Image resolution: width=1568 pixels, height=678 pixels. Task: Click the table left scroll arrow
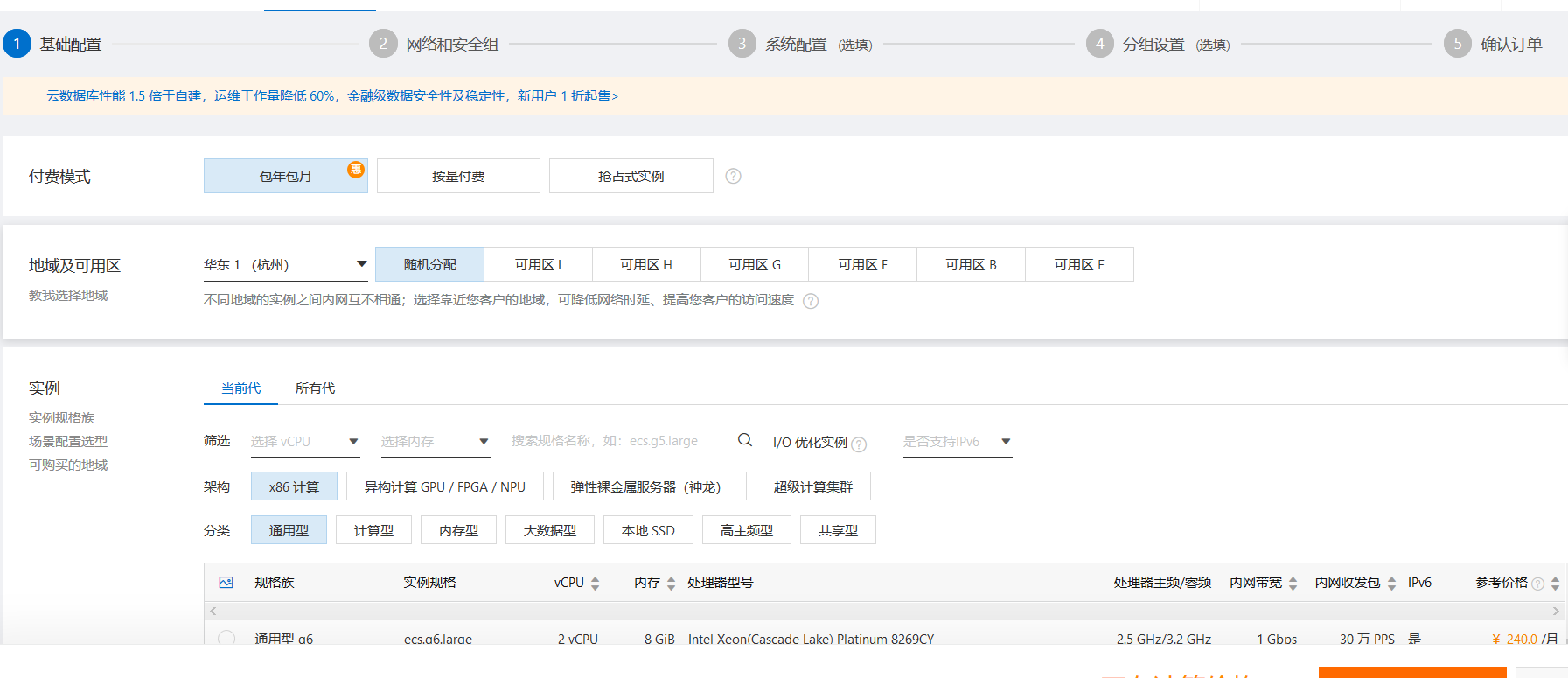213,611
